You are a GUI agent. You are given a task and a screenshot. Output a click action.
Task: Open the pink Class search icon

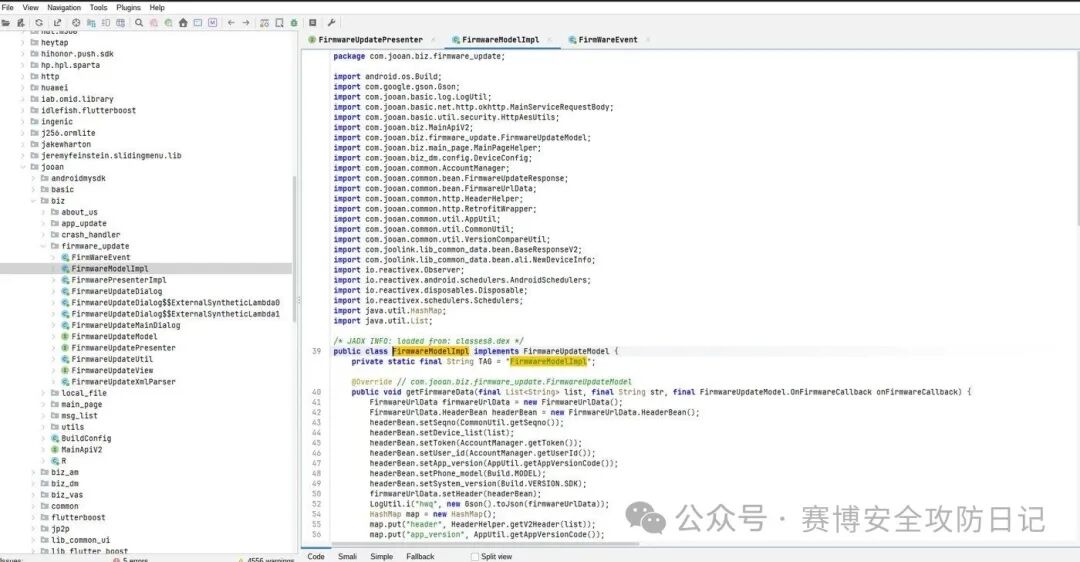pos(154,23)
